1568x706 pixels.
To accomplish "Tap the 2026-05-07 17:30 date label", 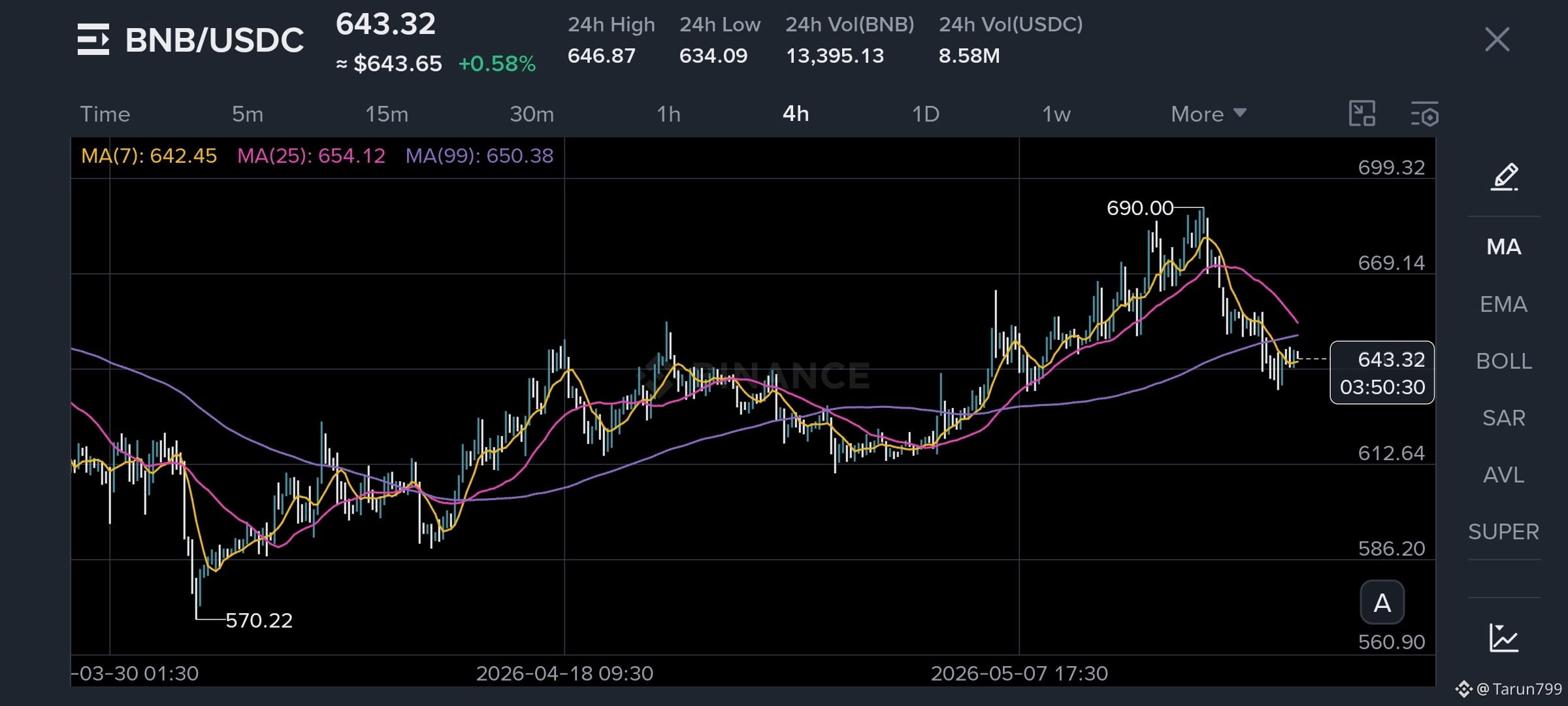I will pos(1019,673).
